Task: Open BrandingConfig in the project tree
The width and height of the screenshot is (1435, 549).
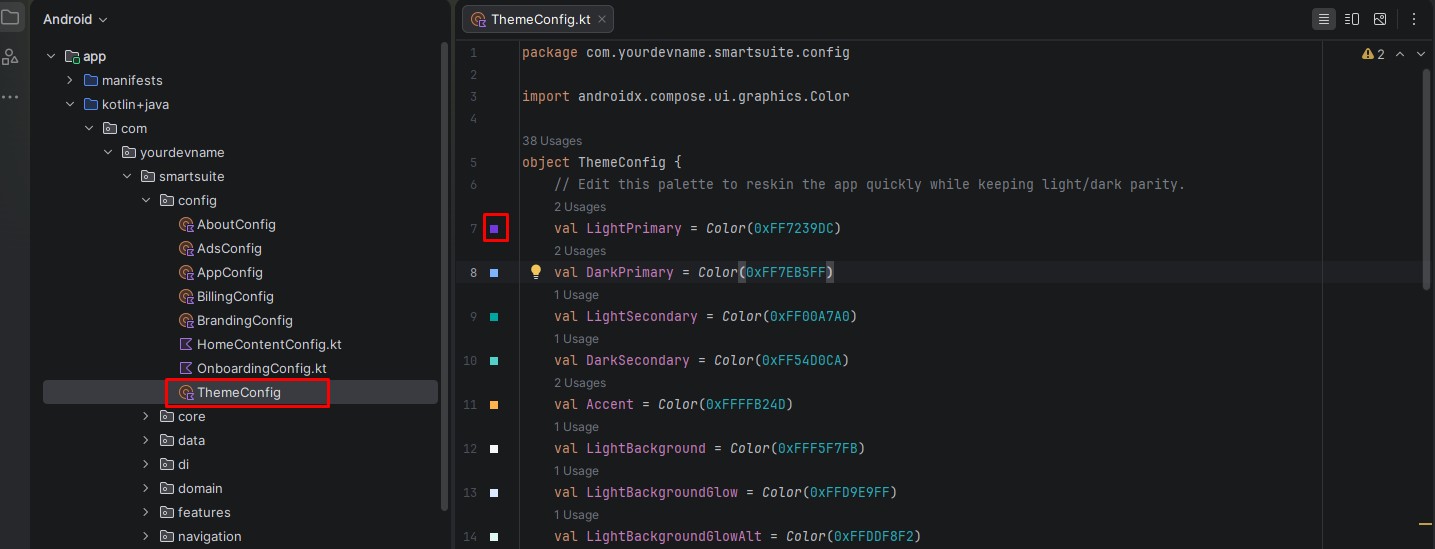Action: [x=245, y=321]
